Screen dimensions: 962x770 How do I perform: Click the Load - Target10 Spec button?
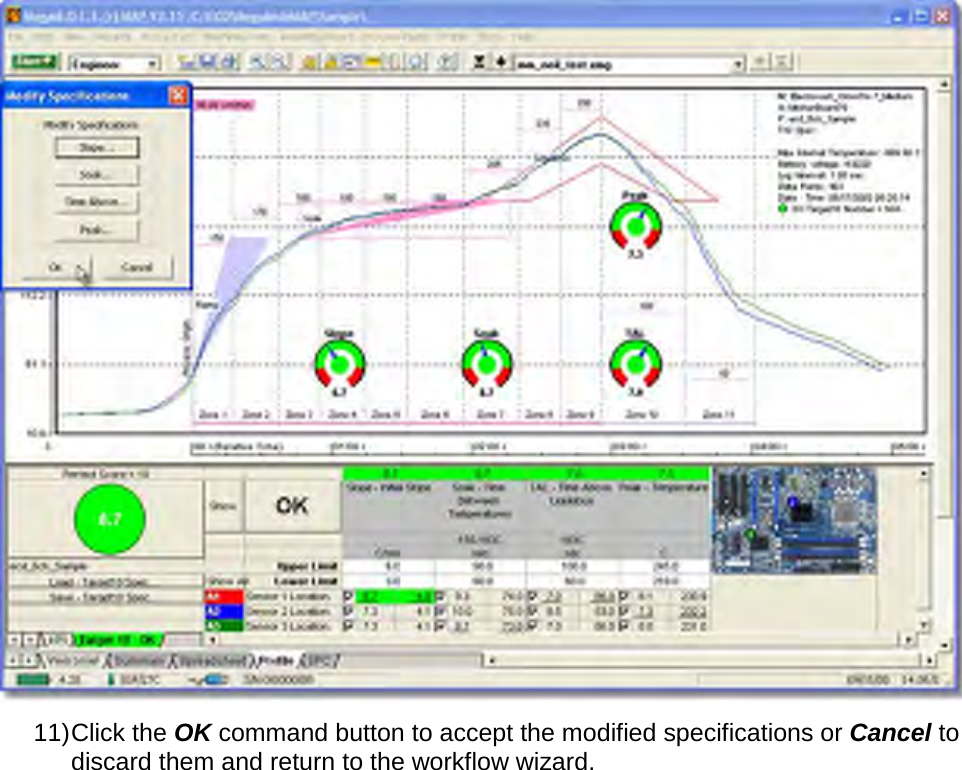(104, 582)
